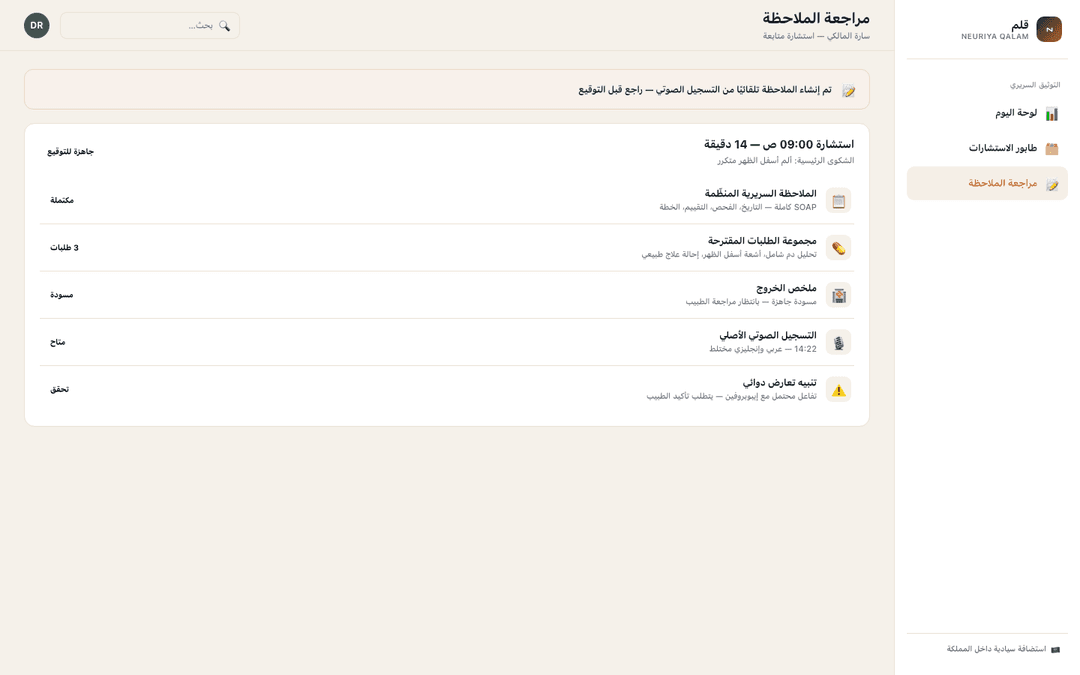The height and width of the screenshot is (675, 1080).
Task: Click the flag icon in the sidebar footer
Action: click(1055, 650)
